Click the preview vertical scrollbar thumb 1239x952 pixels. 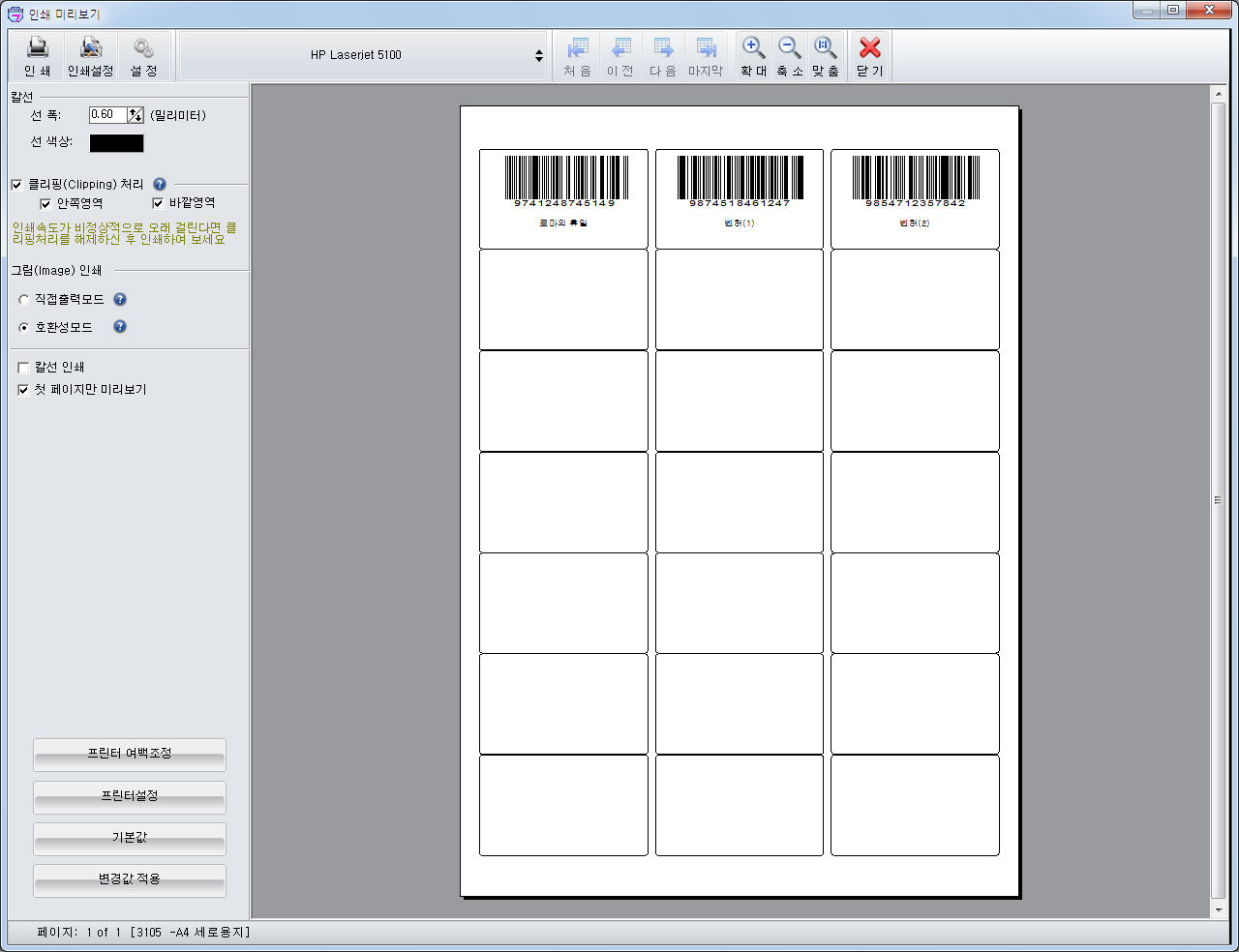tap(1218, 500)
